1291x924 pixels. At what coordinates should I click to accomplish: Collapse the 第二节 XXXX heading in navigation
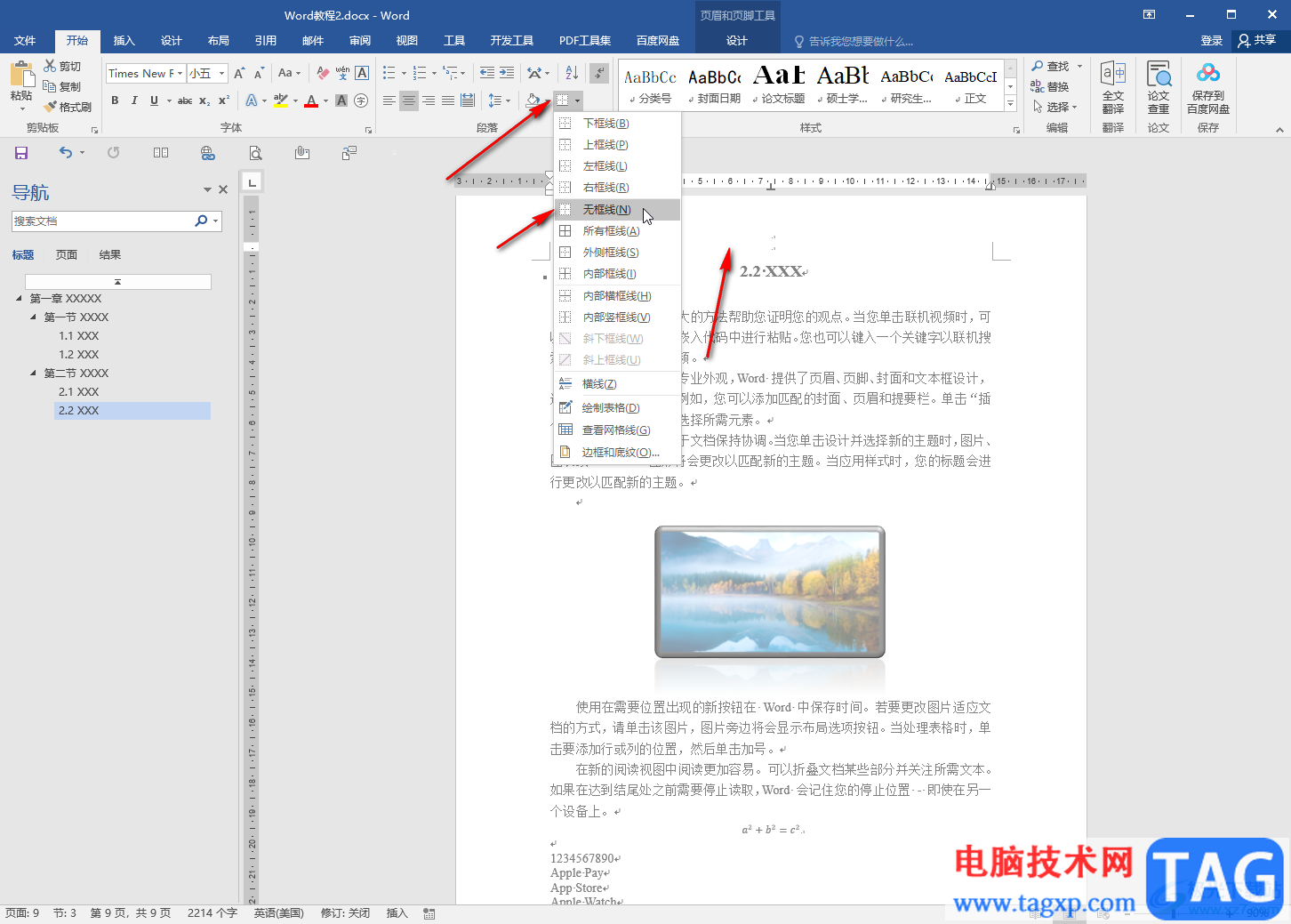pos(34,373)
